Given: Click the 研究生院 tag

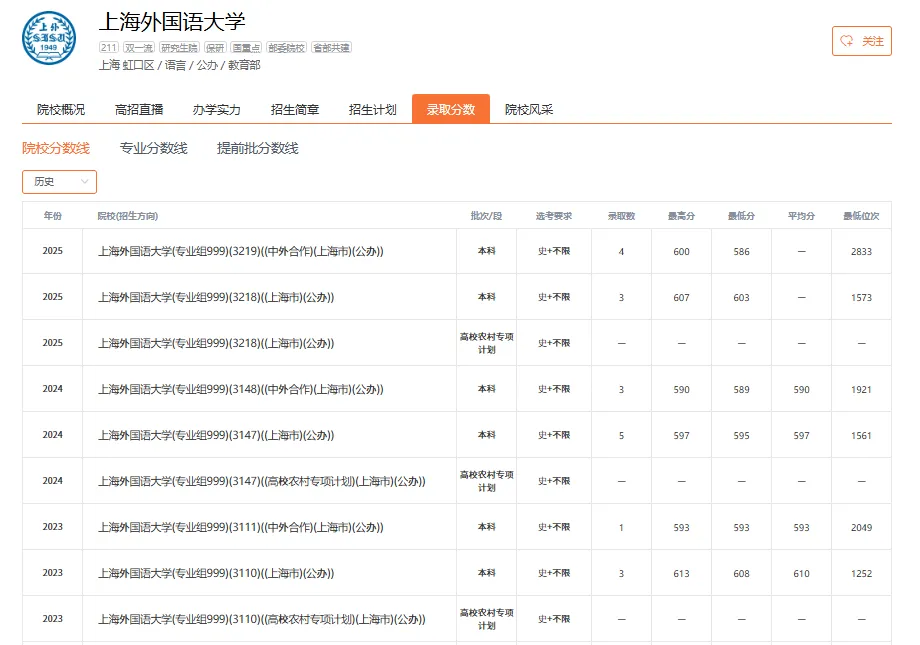Looking at the screenshot, I should [179, 48].
